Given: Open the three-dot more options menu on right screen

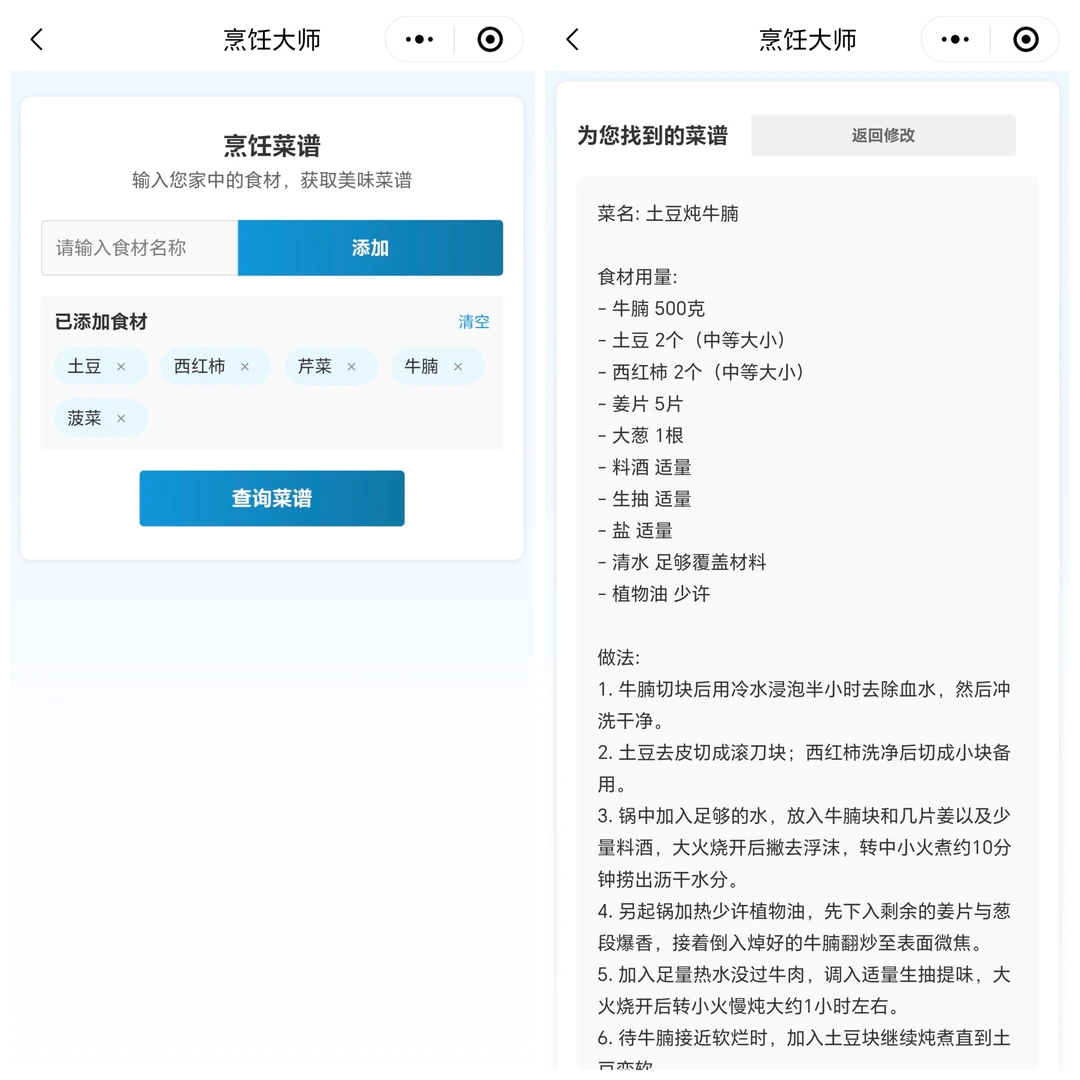Looking at the screenshot, I should [954, 39].
